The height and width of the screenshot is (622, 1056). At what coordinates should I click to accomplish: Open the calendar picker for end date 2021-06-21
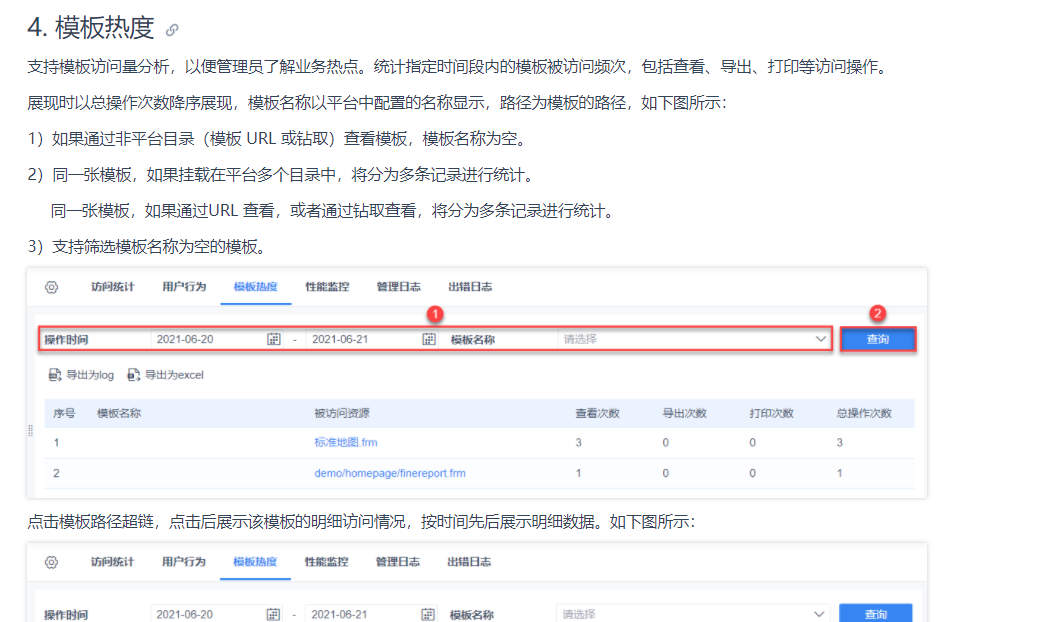point(429,339)
